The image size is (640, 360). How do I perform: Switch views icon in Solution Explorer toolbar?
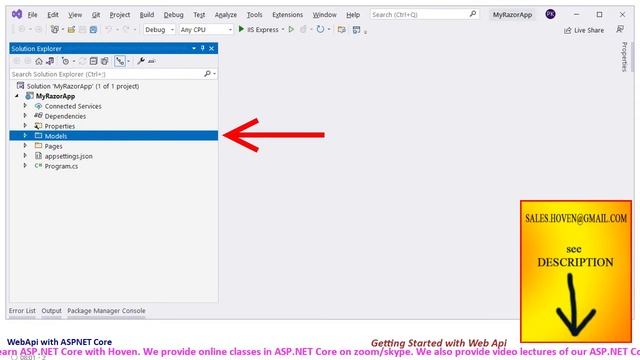pos(50,61)
